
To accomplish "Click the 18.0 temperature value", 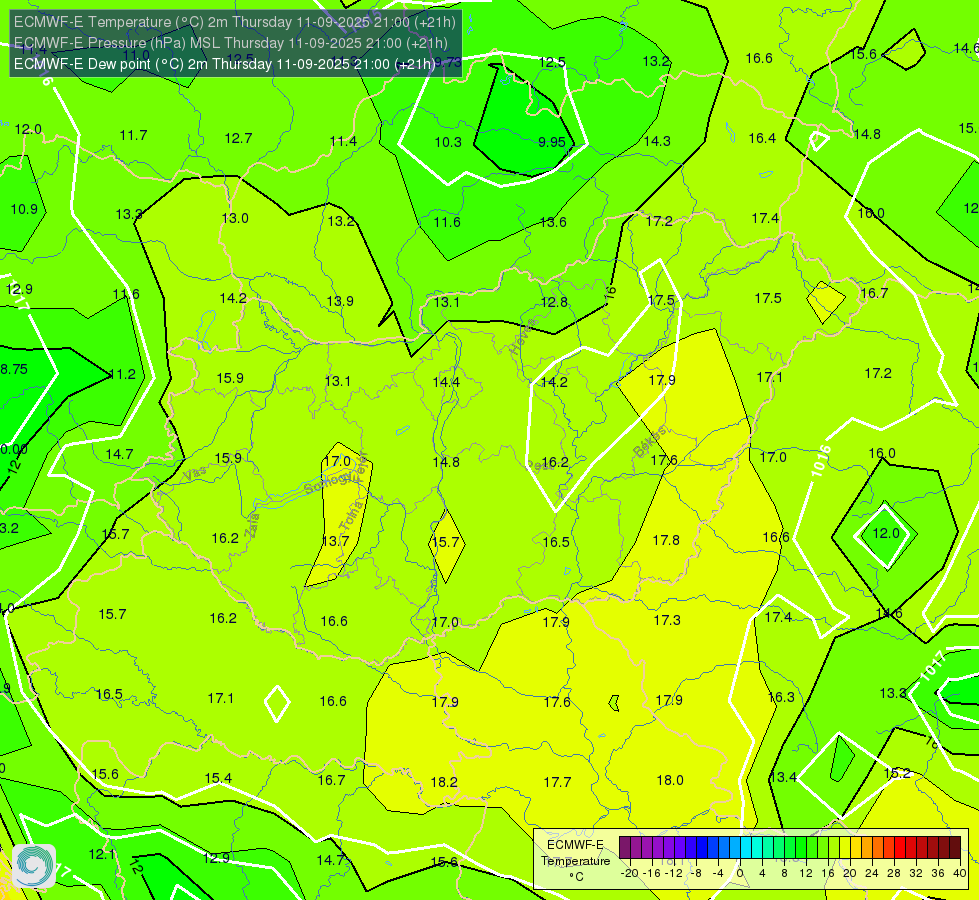I will [670, 780].
